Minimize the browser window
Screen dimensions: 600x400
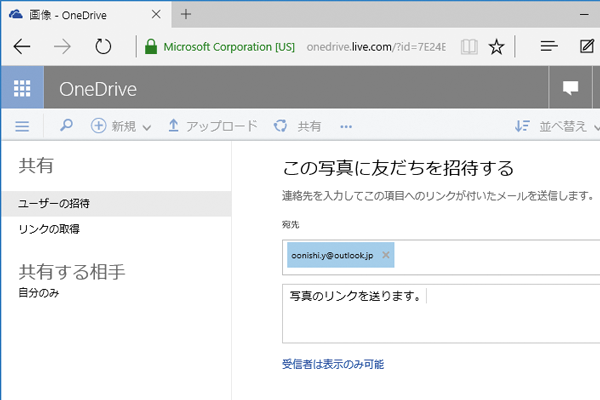click(584, 15)
